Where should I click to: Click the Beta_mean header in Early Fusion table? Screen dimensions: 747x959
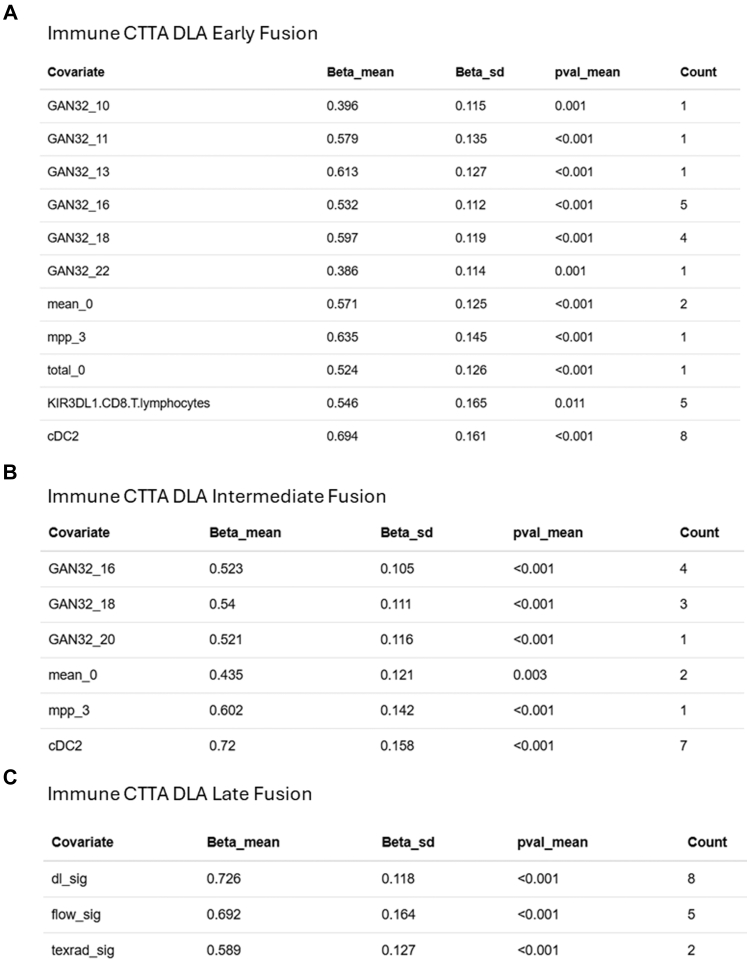click(360, 72)
